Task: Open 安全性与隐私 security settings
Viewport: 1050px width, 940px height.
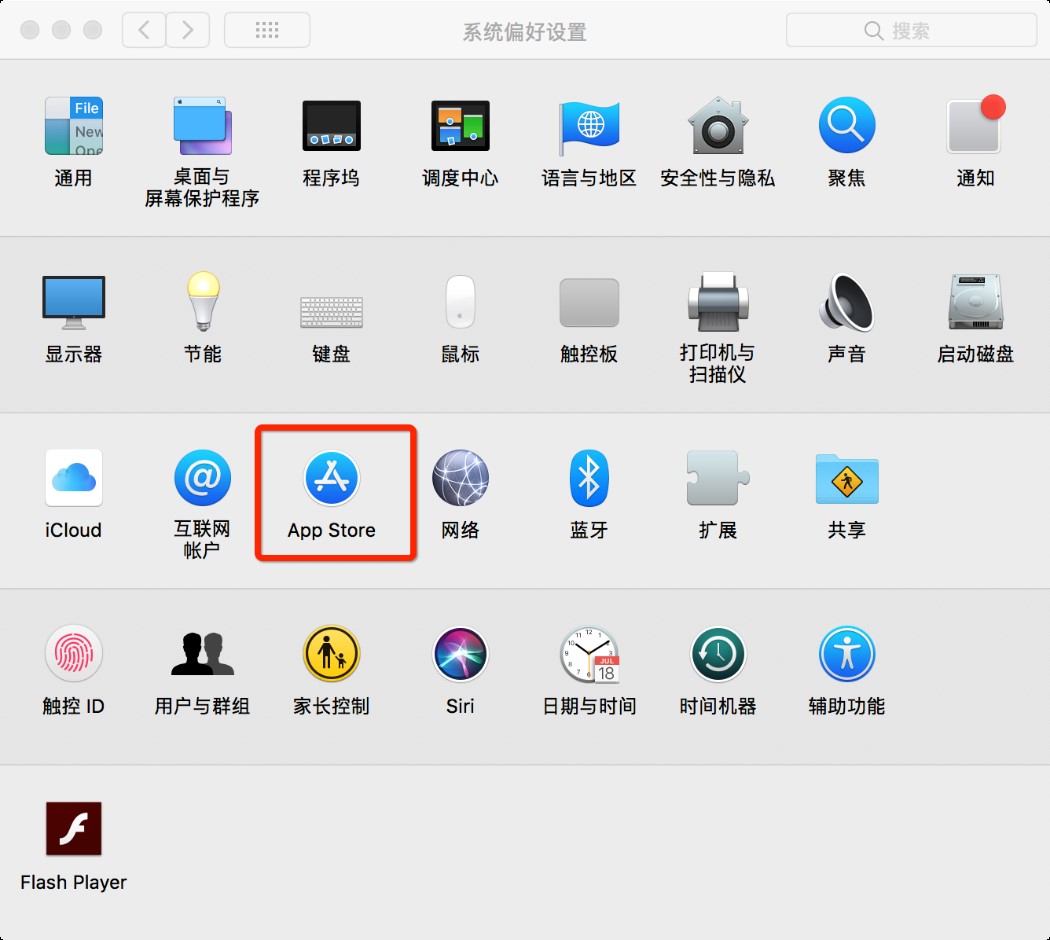Action: [x=717, y=127]
